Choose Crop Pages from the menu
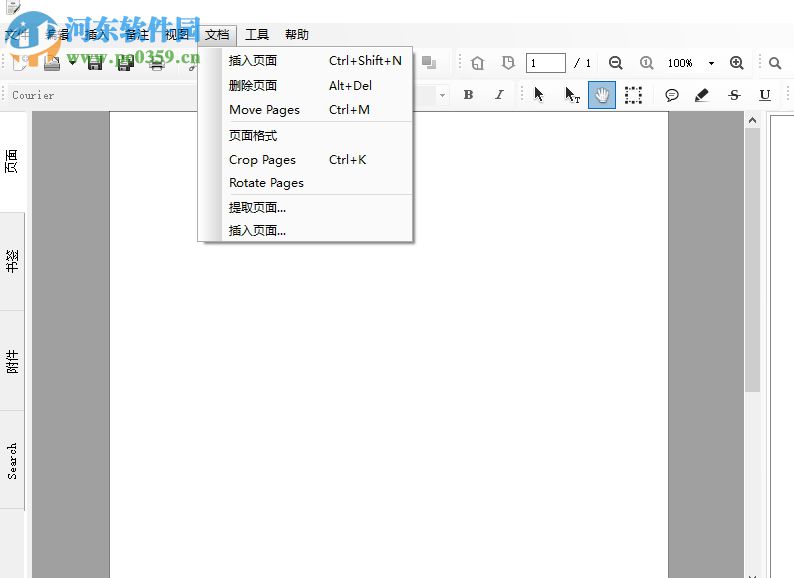This screenshot has width=794, height=578. 306,160
